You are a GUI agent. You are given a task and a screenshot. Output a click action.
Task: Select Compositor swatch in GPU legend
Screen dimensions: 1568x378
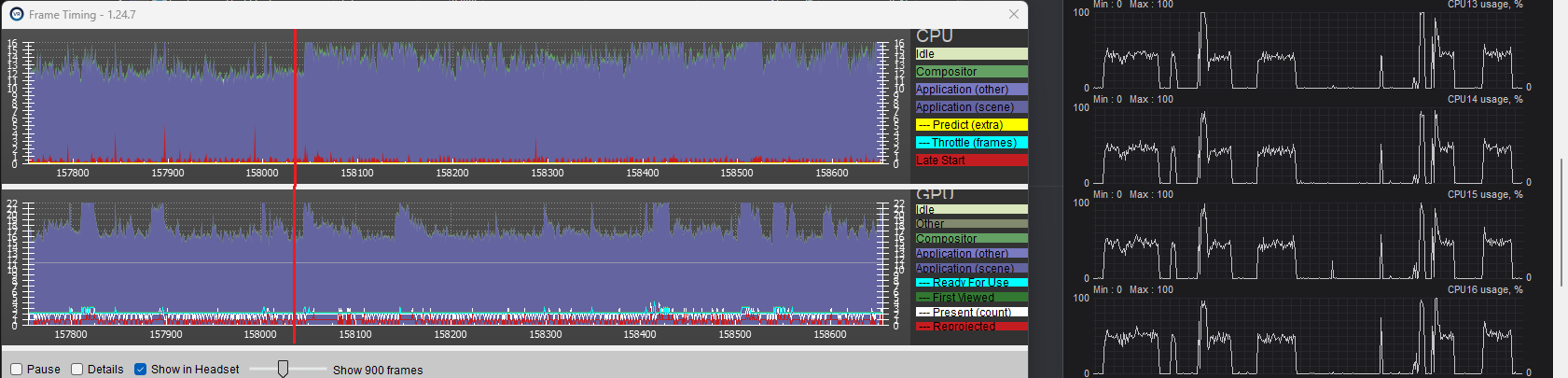pos(971,239)
